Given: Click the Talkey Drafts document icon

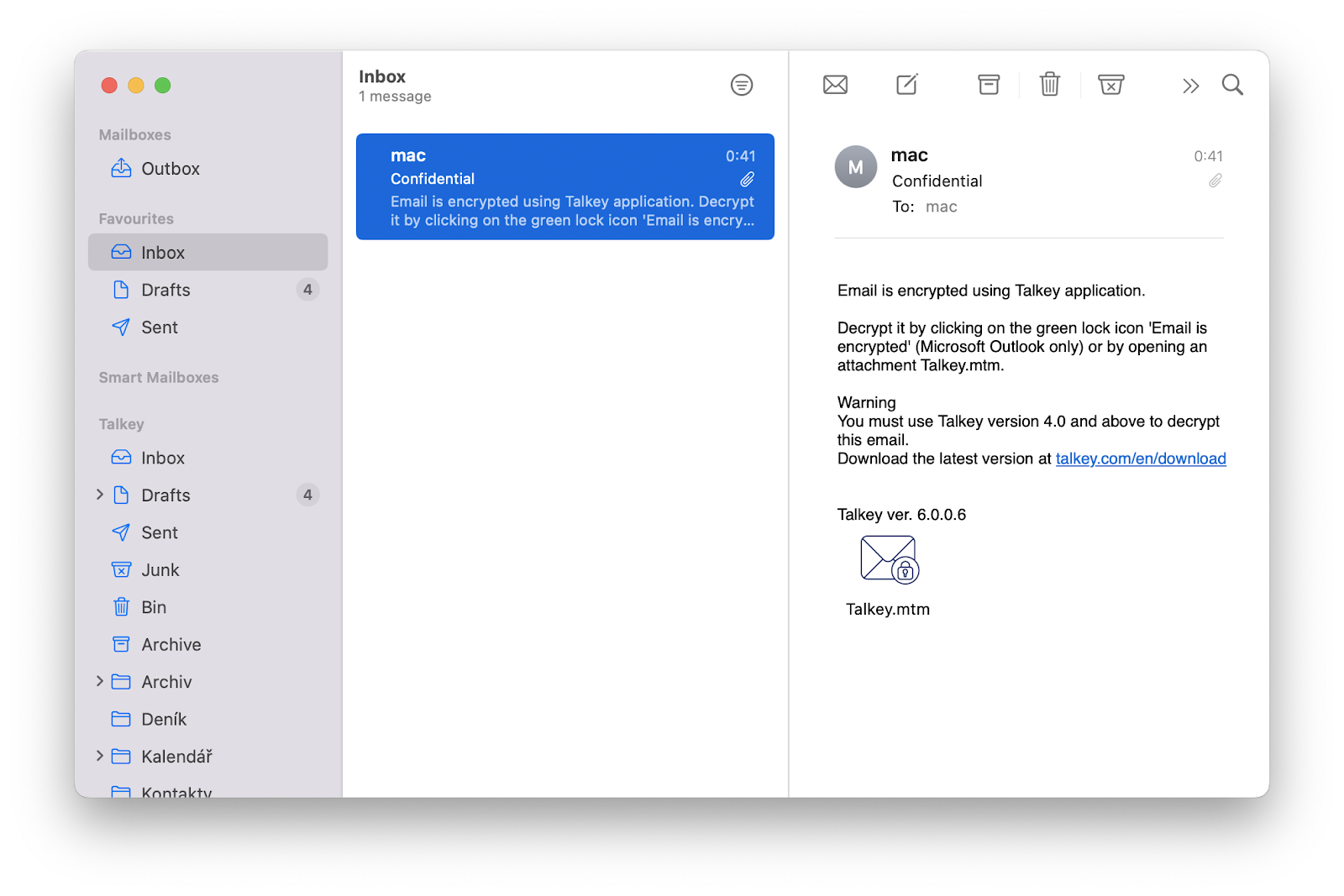Looking at the screenshot, I should pyautogui.click(x=121, y=495).
